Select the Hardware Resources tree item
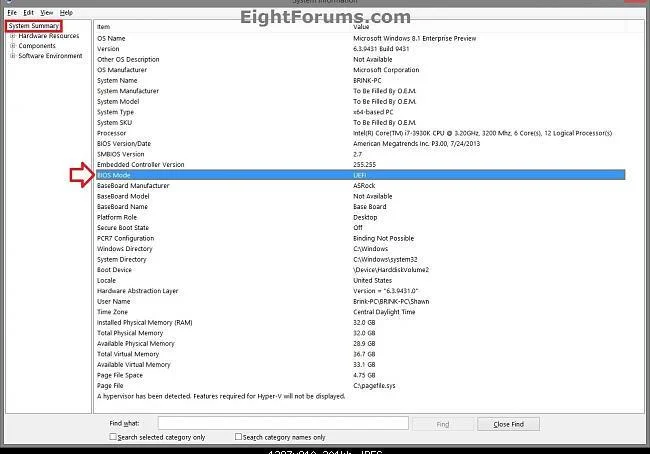 [49, 36]
